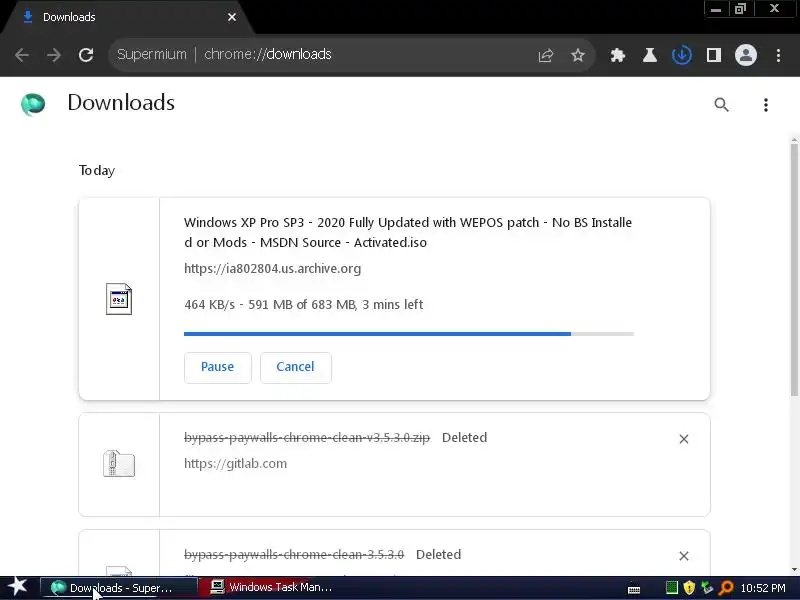Viewport: 800px width, 600px height.
Task: Open the Windows XP Pro SP3 ISO file name link
Action: click(x=408, y=232)
